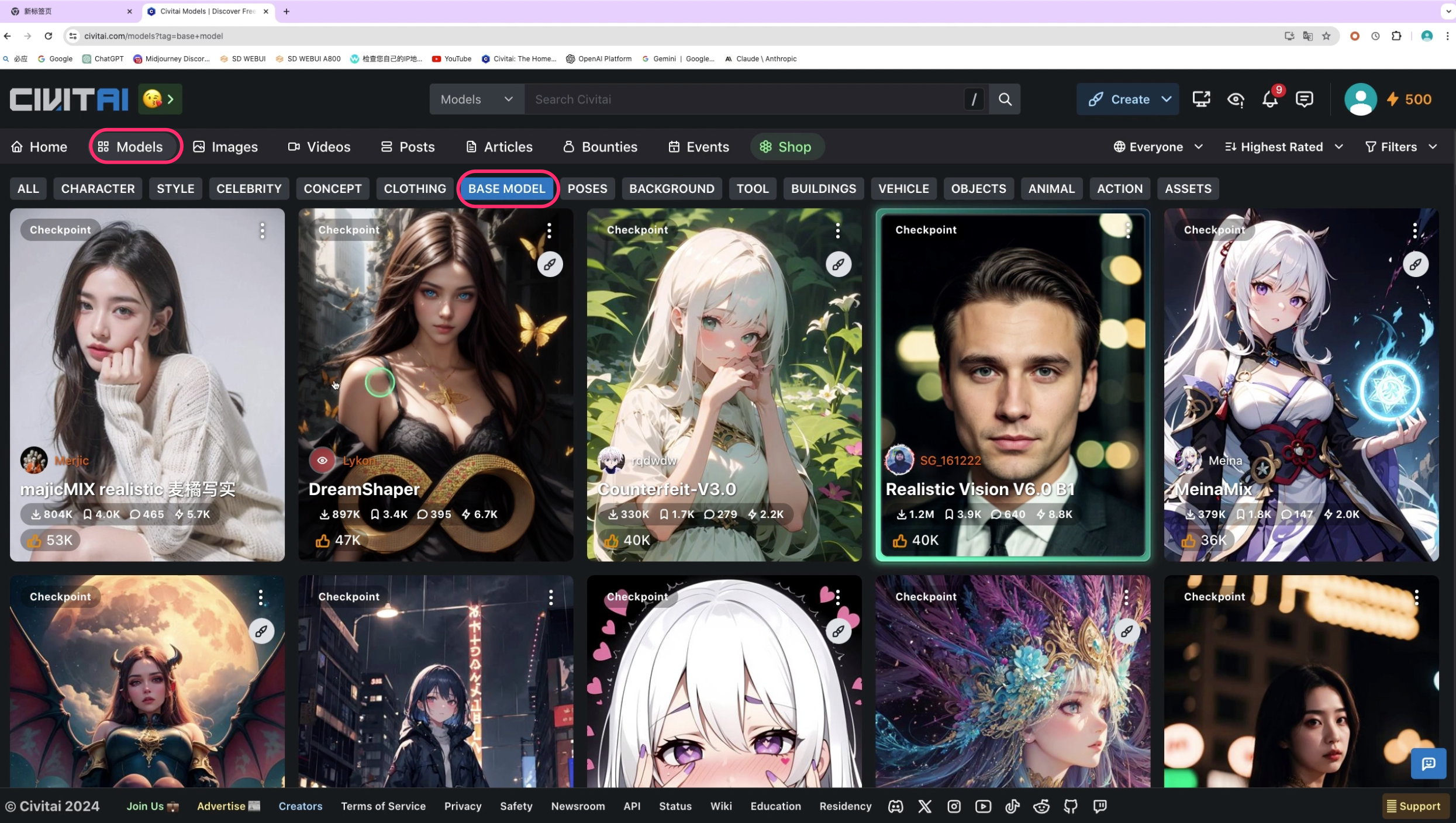Click the remix icon on DreamShaper card
1456x823 pixels.
click(x=550, y=264)
